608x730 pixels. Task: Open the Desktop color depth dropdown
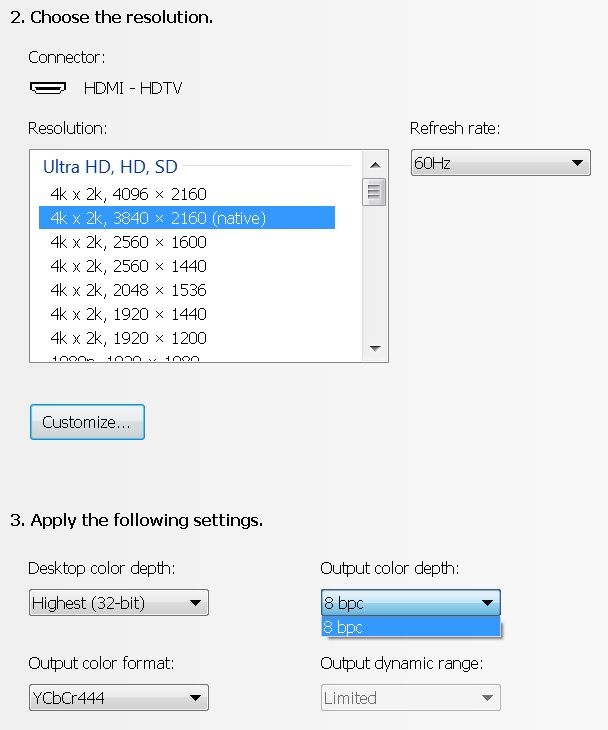tap(118, 603)
